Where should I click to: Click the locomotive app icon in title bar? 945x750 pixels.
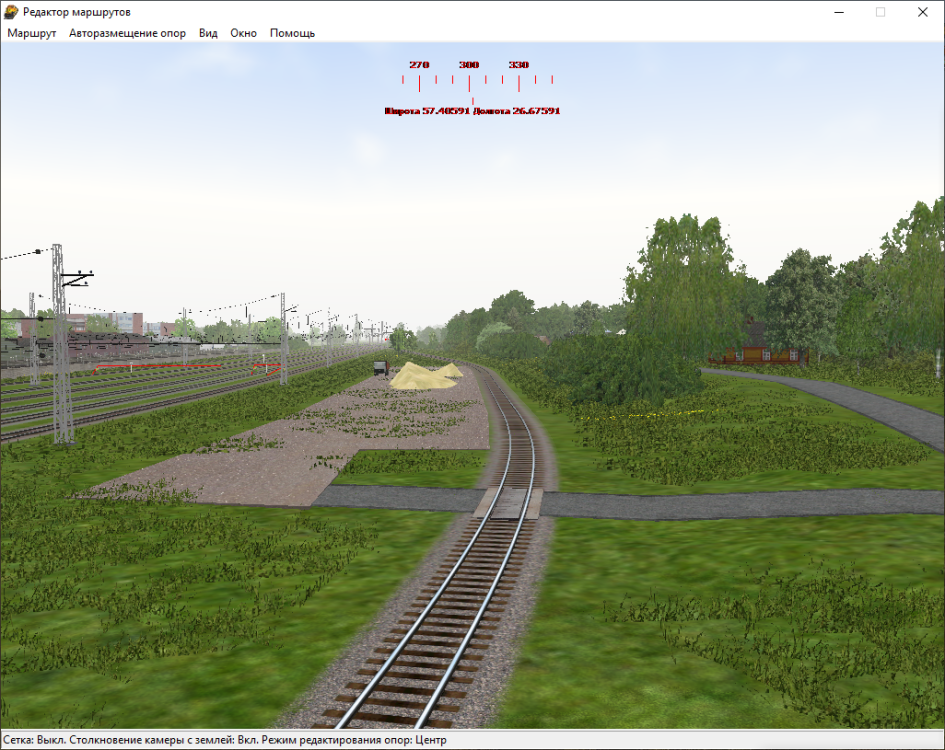[x=11, y=11]
